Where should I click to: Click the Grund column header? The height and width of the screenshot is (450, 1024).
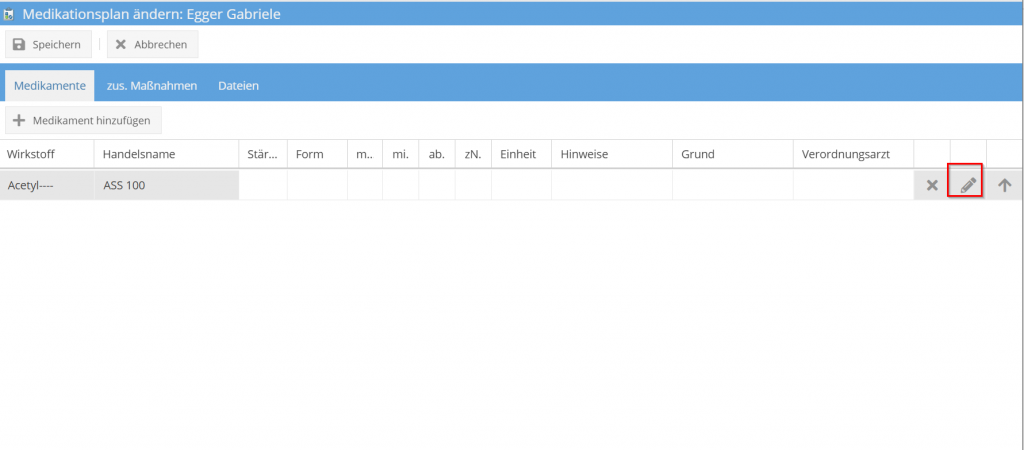pyautogui.click(x=733, y=154)
